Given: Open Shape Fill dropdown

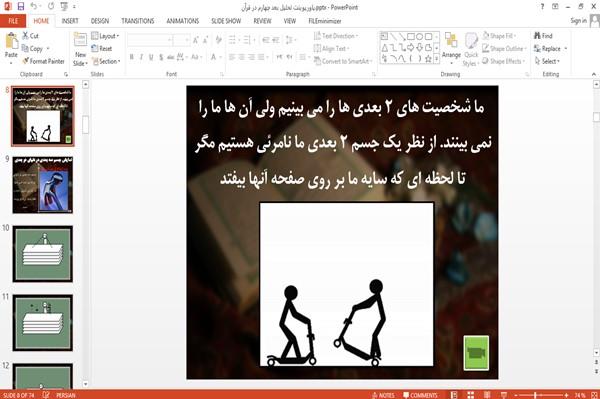Looking at the screenshot, I should tap(500, 36).
